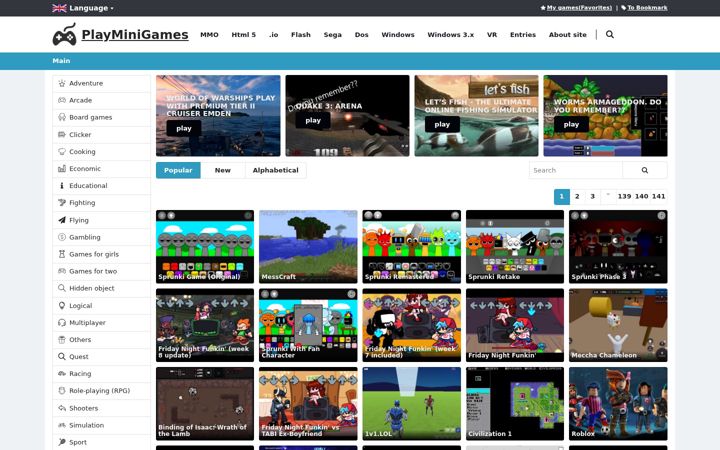Go to page 2
This screenshot has width=720, height=450.
coord(577,197)
